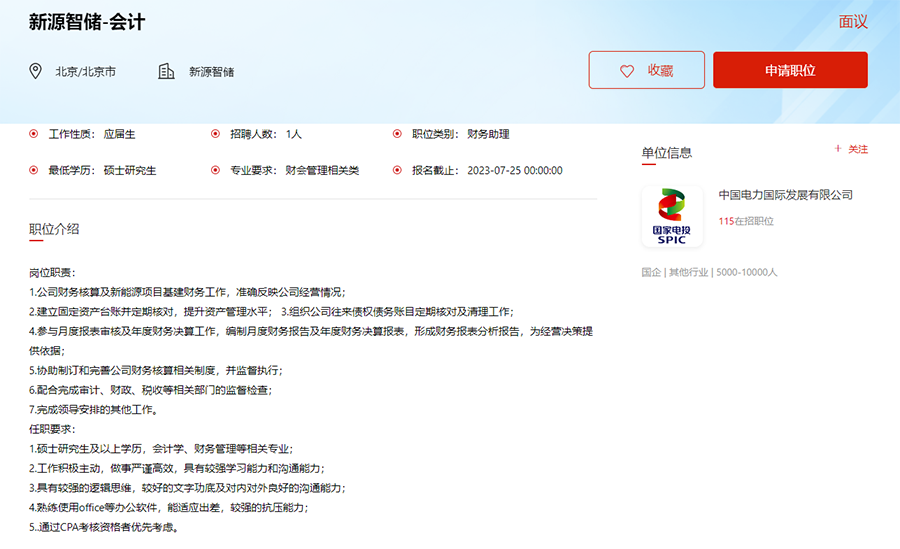This screenshot has width=900, height=549.
Task: Click the heart icon in 收藏
Action: [627, 71]
